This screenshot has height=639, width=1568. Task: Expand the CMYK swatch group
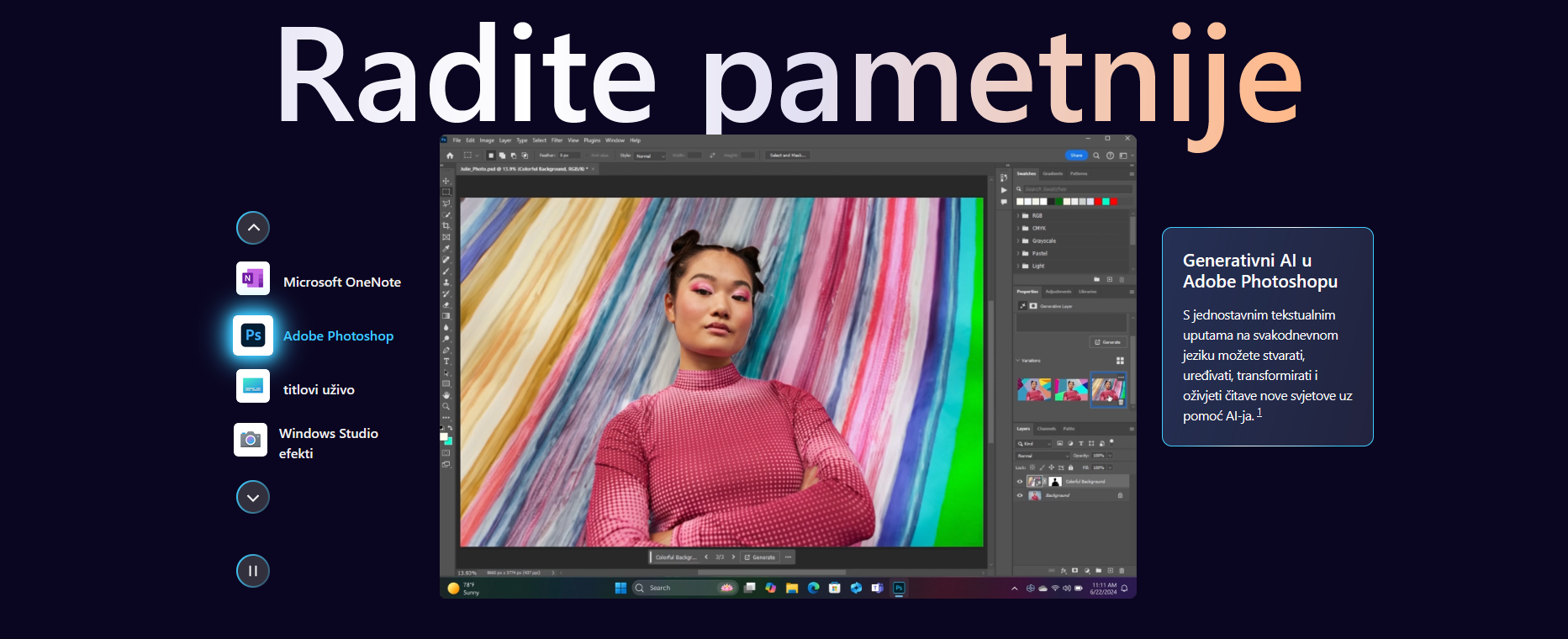(x=1018, y=228)
